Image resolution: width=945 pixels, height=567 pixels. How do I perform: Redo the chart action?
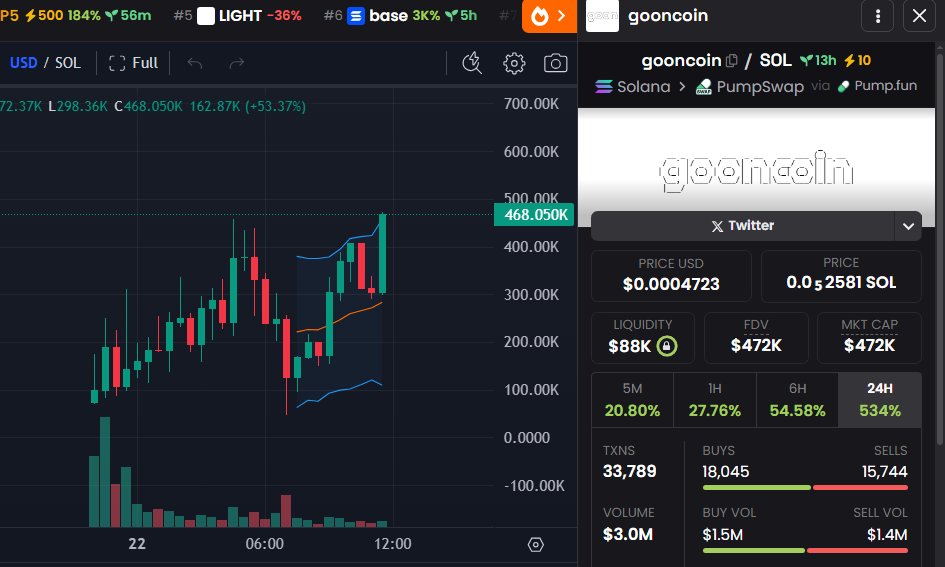pyautogui.click(x=237, y=63)
